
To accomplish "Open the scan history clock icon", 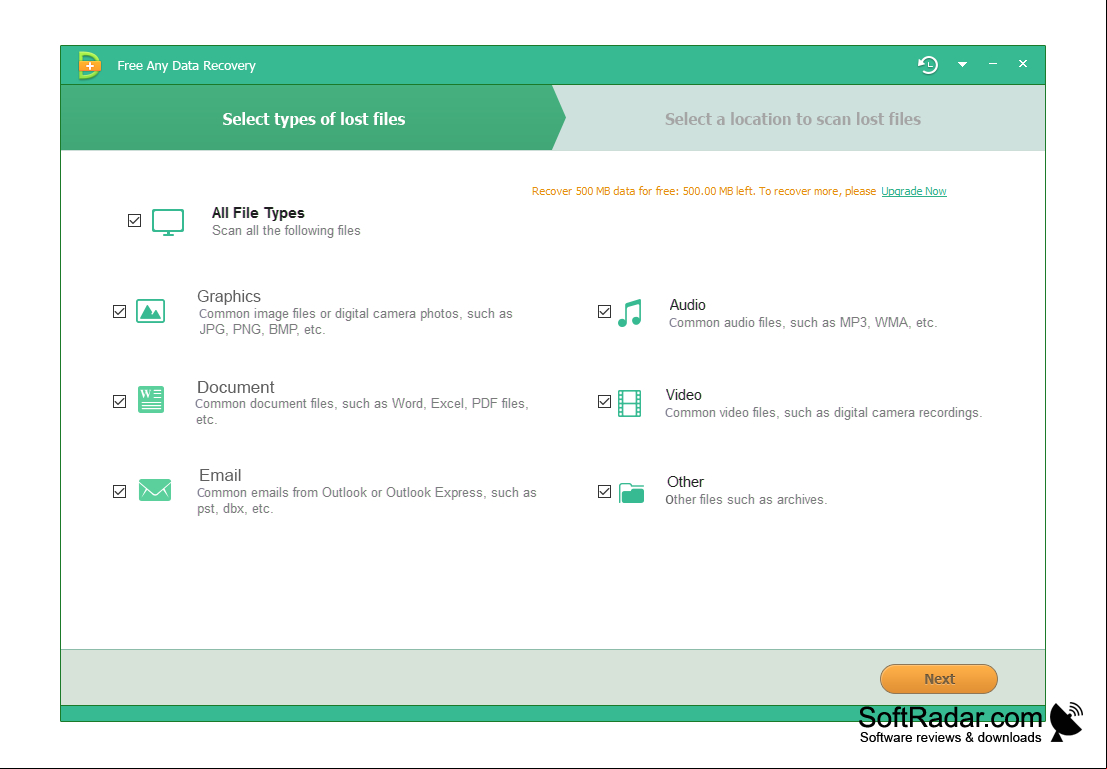I will [x=928, y=65].
